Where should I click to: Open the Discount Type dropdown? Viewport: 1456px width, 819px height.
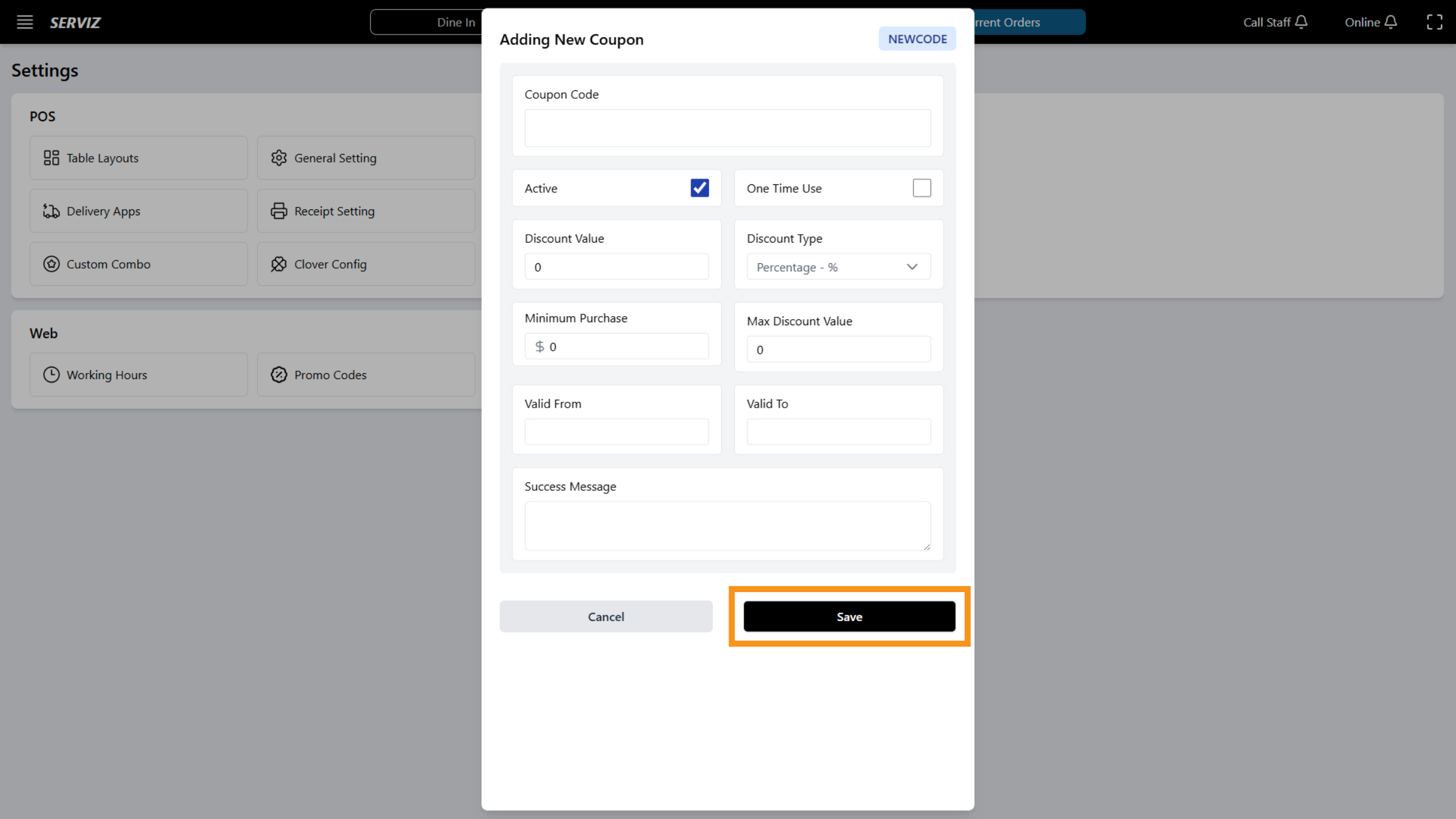838,267
